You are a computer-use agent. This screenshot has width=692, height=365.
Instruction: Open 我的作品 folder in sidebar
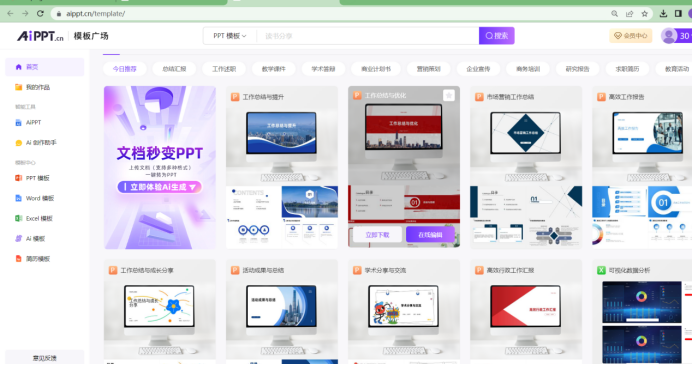coord(19,87)
